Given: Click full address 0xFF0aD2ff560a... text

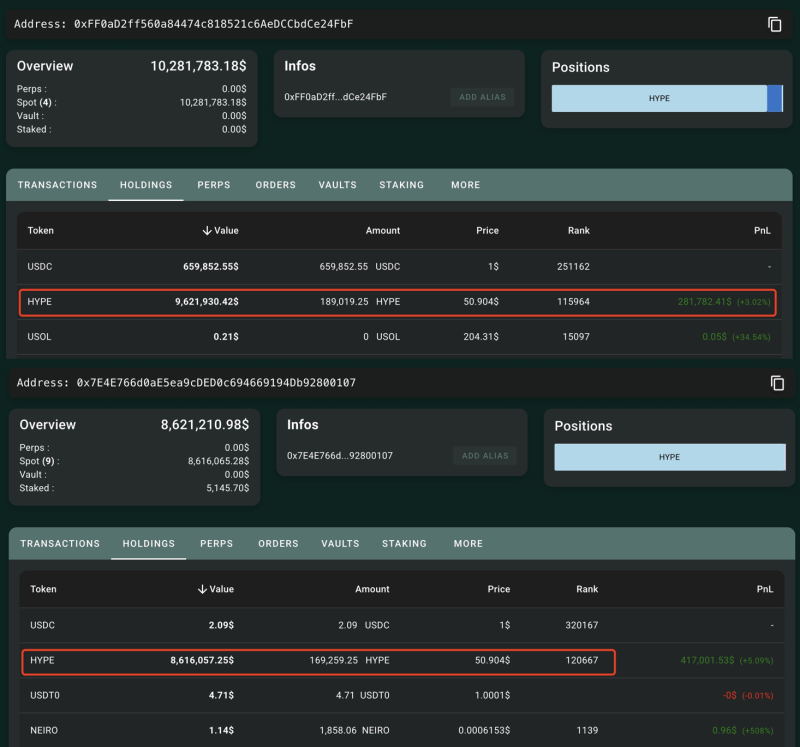Looking at the screenshot, I should (213, 24).
